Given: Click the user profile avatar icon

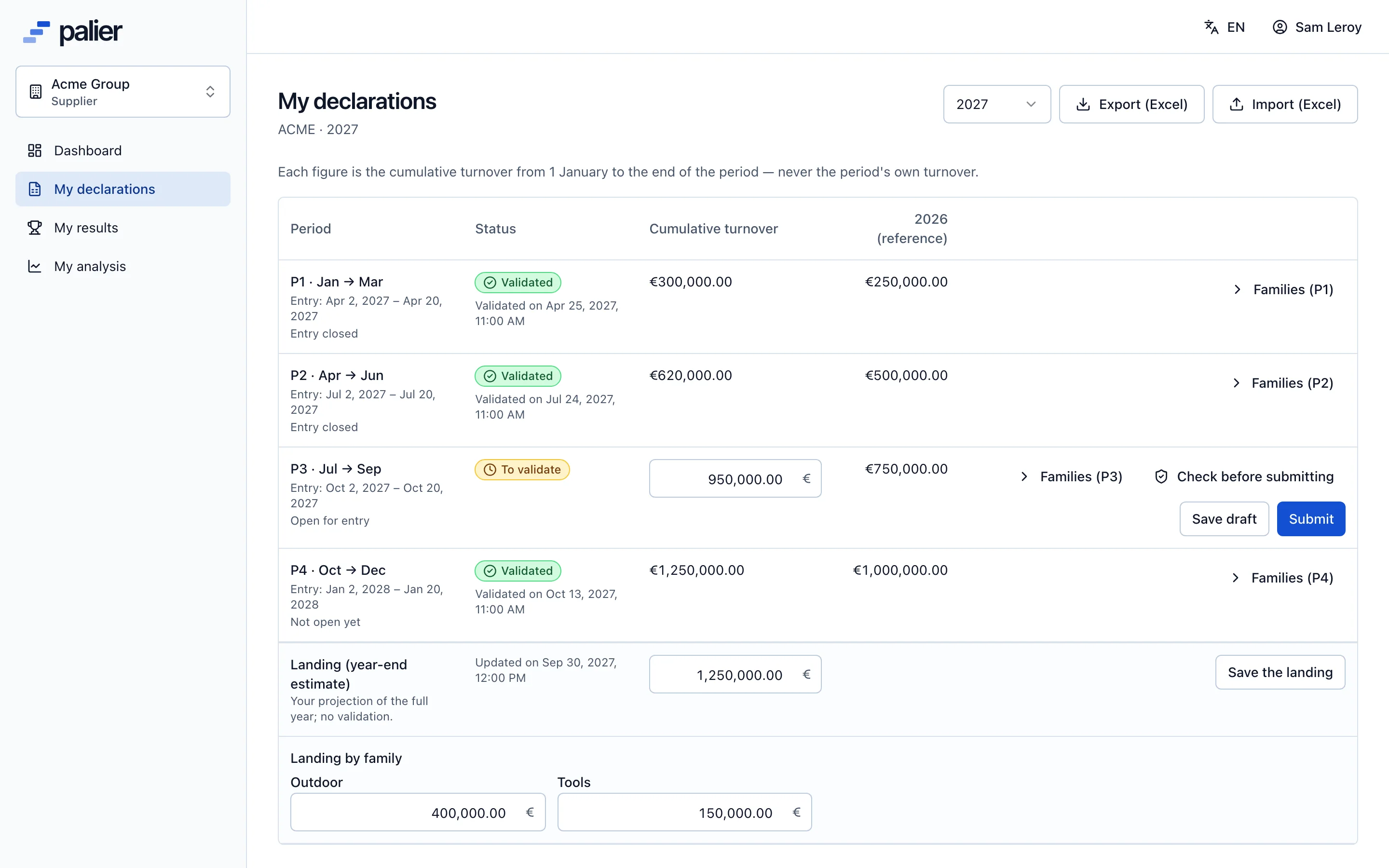Looking at the screenshot, I should tap(1280, 27).
